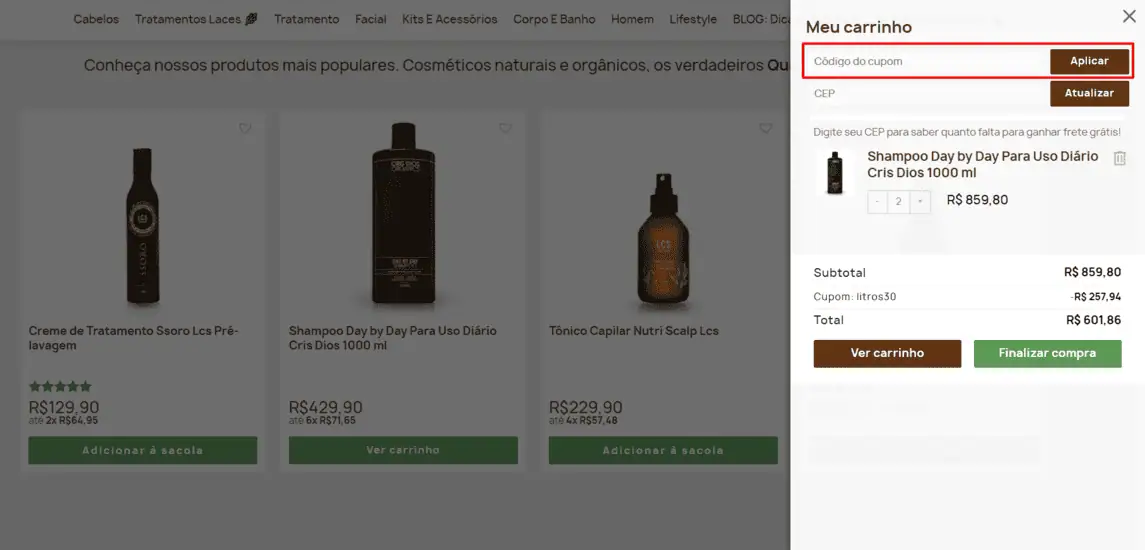Click the Total value R$ 601,86
This screenshot has width=1145, height=550.
pos(1094,320)
